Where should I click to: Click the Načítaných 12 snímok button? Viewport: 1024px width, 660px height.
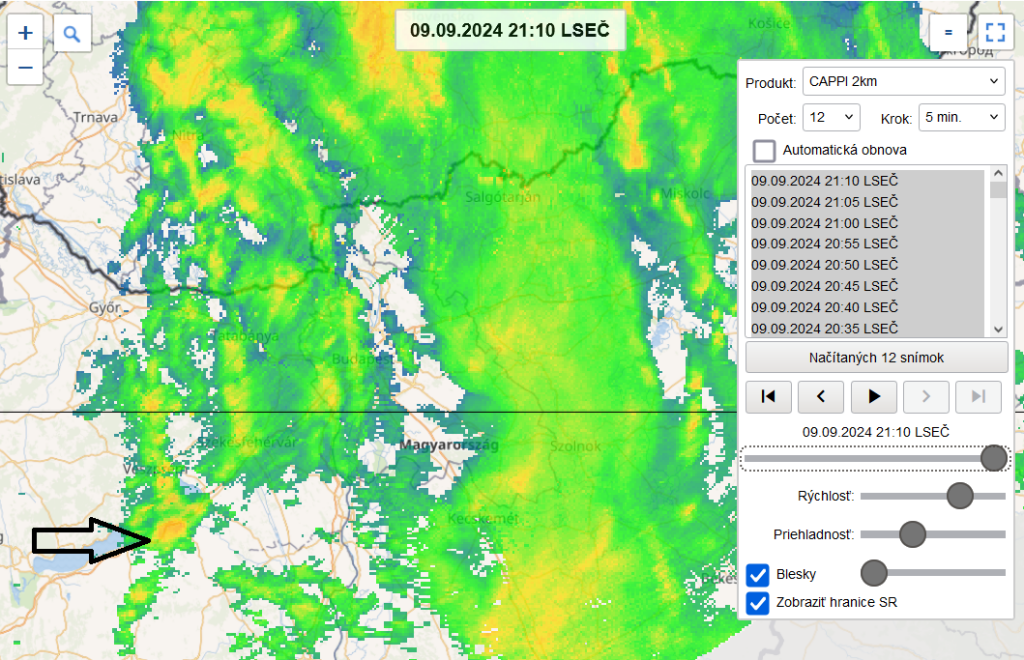876,357
